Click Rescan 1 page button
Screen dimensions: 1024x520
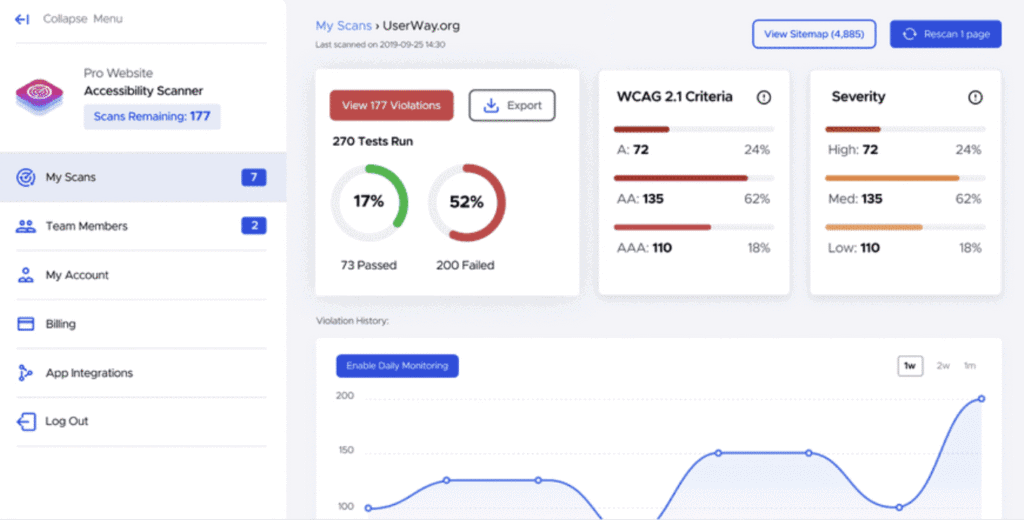pyautogui.click(x=946, y=34)
